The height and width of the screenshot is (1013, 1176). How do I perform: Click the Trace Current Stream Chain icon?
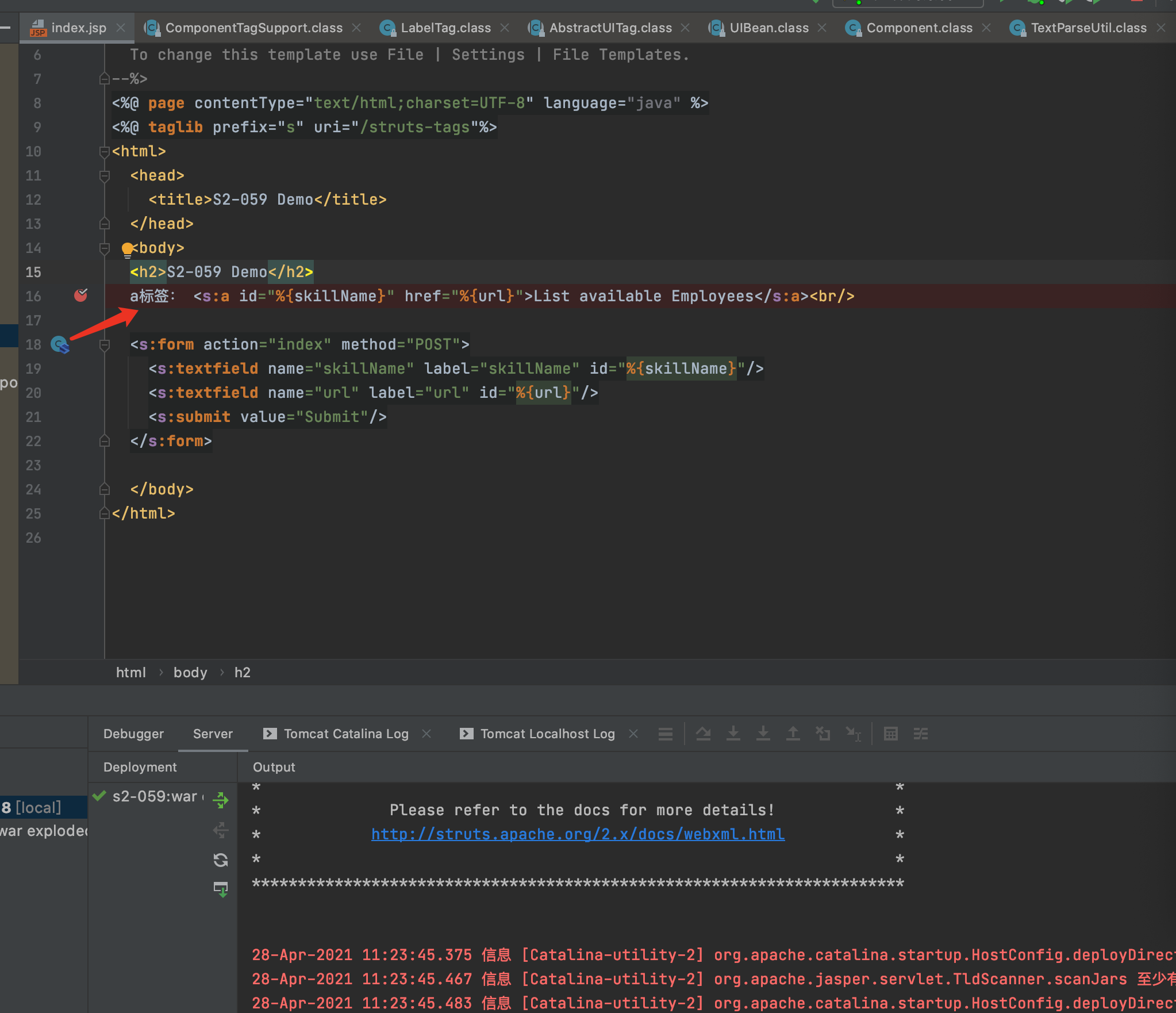[x=921, y=734]
